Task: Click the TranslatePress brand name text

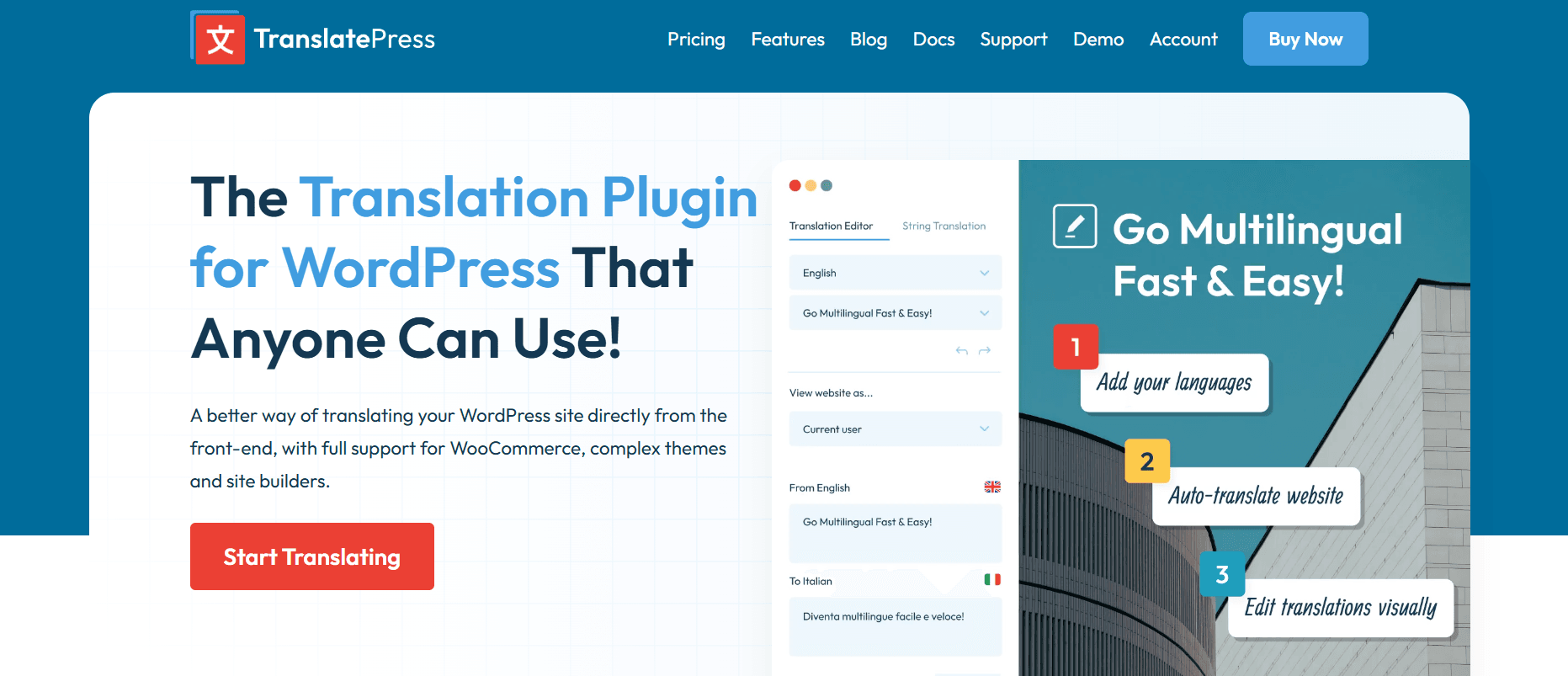Action: point(344,39)
